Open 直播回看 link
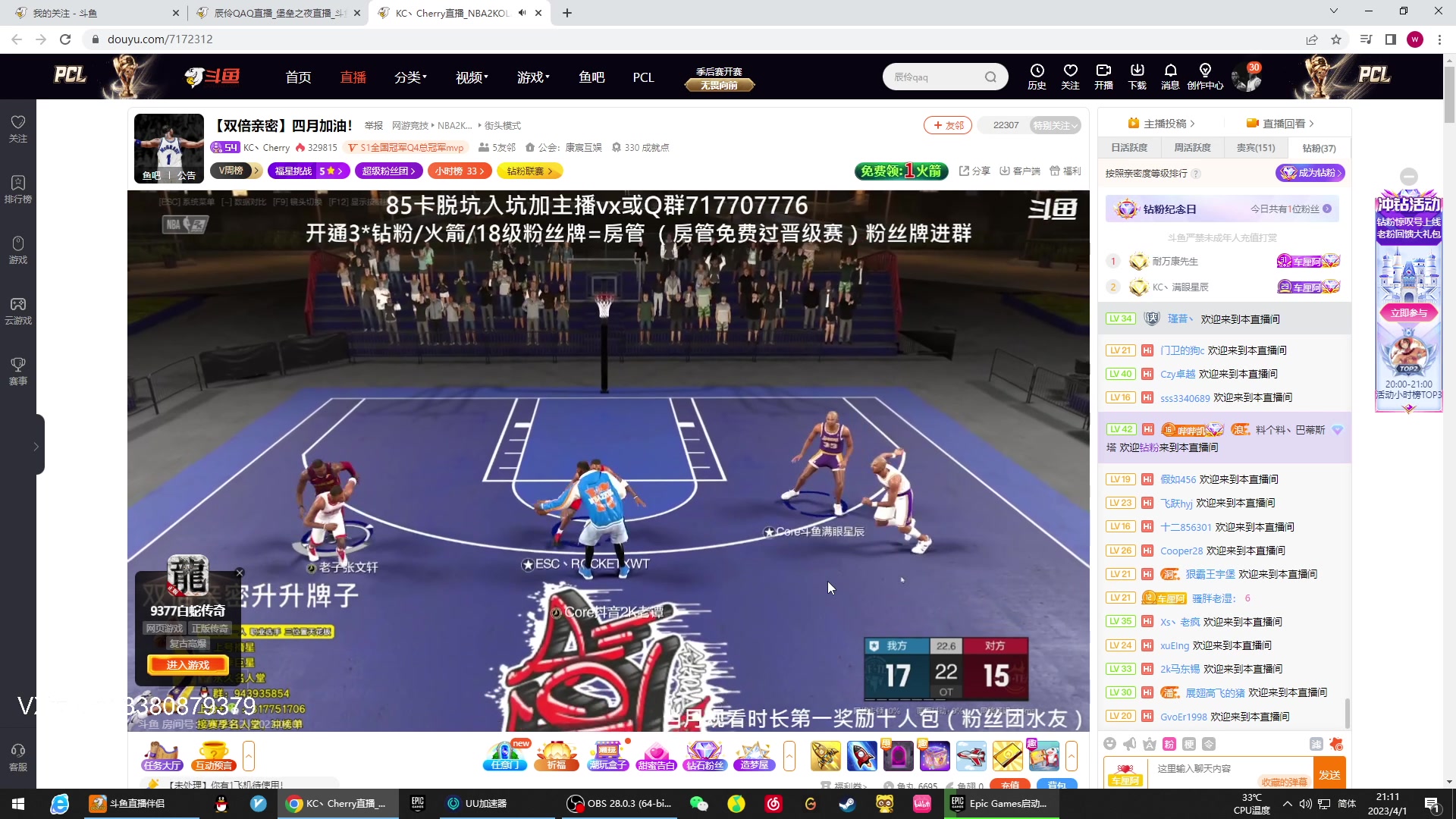1456x819 pixels. (1280, 124)
